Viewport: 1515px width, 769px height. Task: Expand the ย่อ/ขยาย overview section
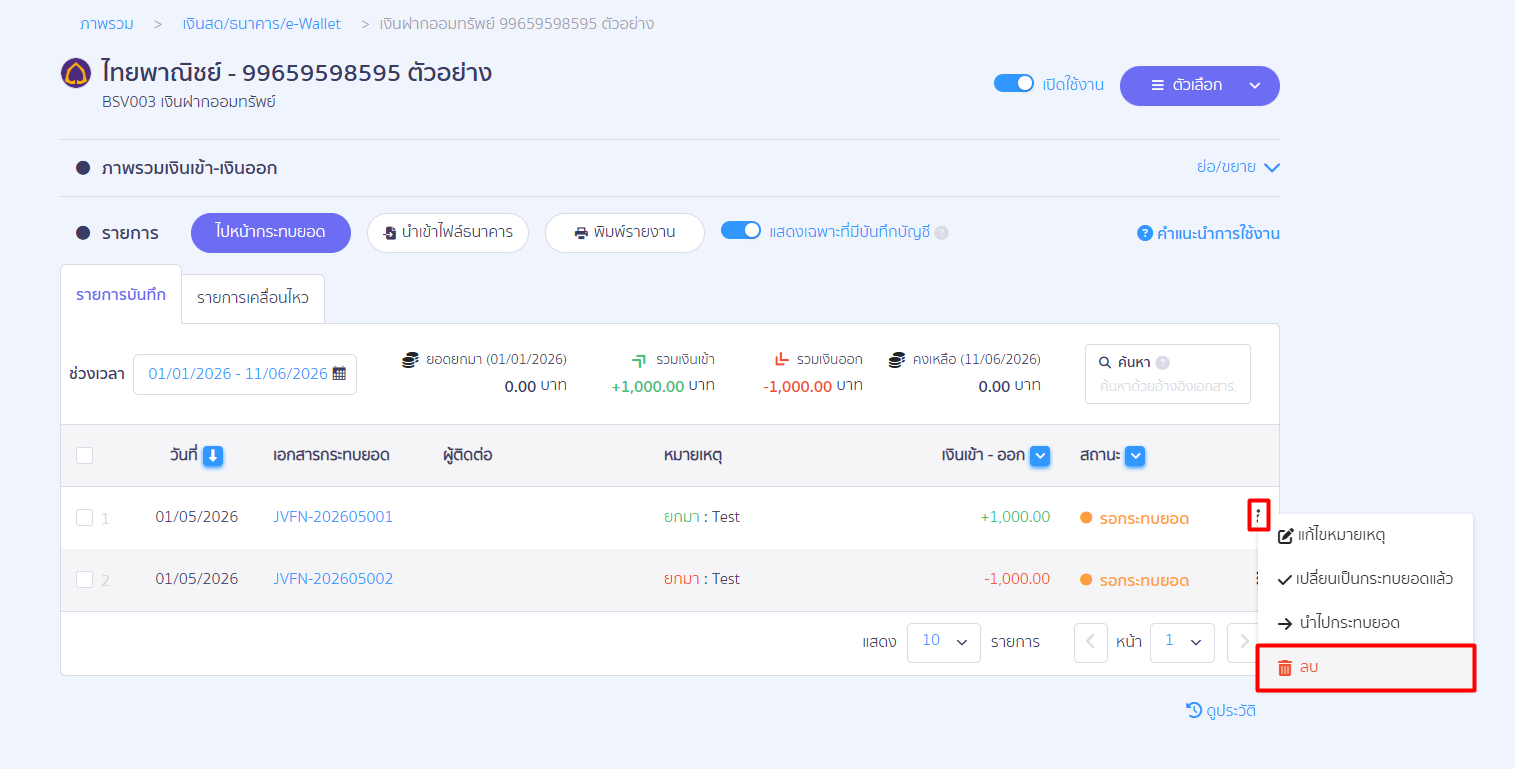click(x=1238, y=167)
